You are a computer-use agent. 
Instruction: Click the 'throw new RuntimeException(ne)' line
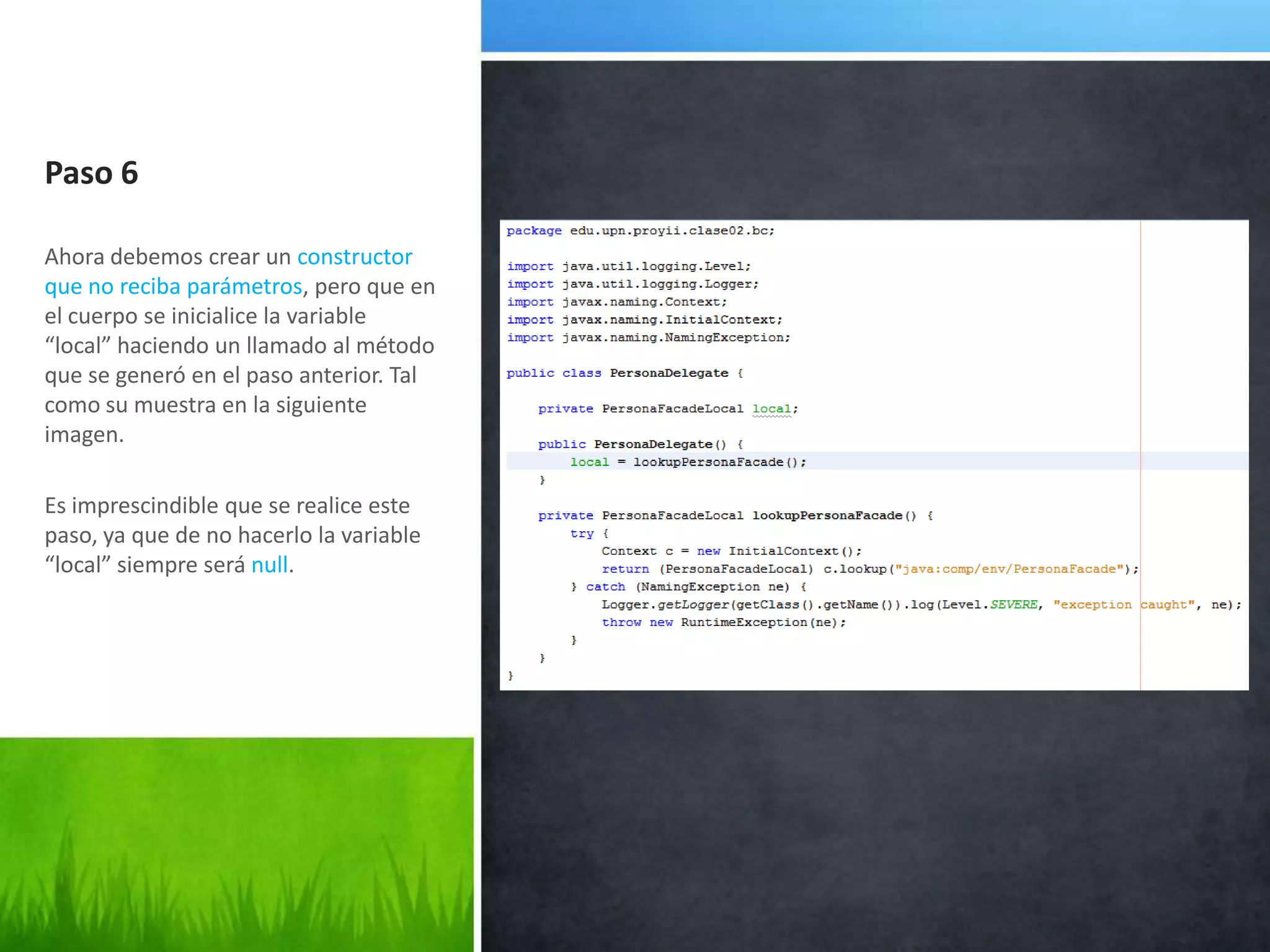coord(723,622)
